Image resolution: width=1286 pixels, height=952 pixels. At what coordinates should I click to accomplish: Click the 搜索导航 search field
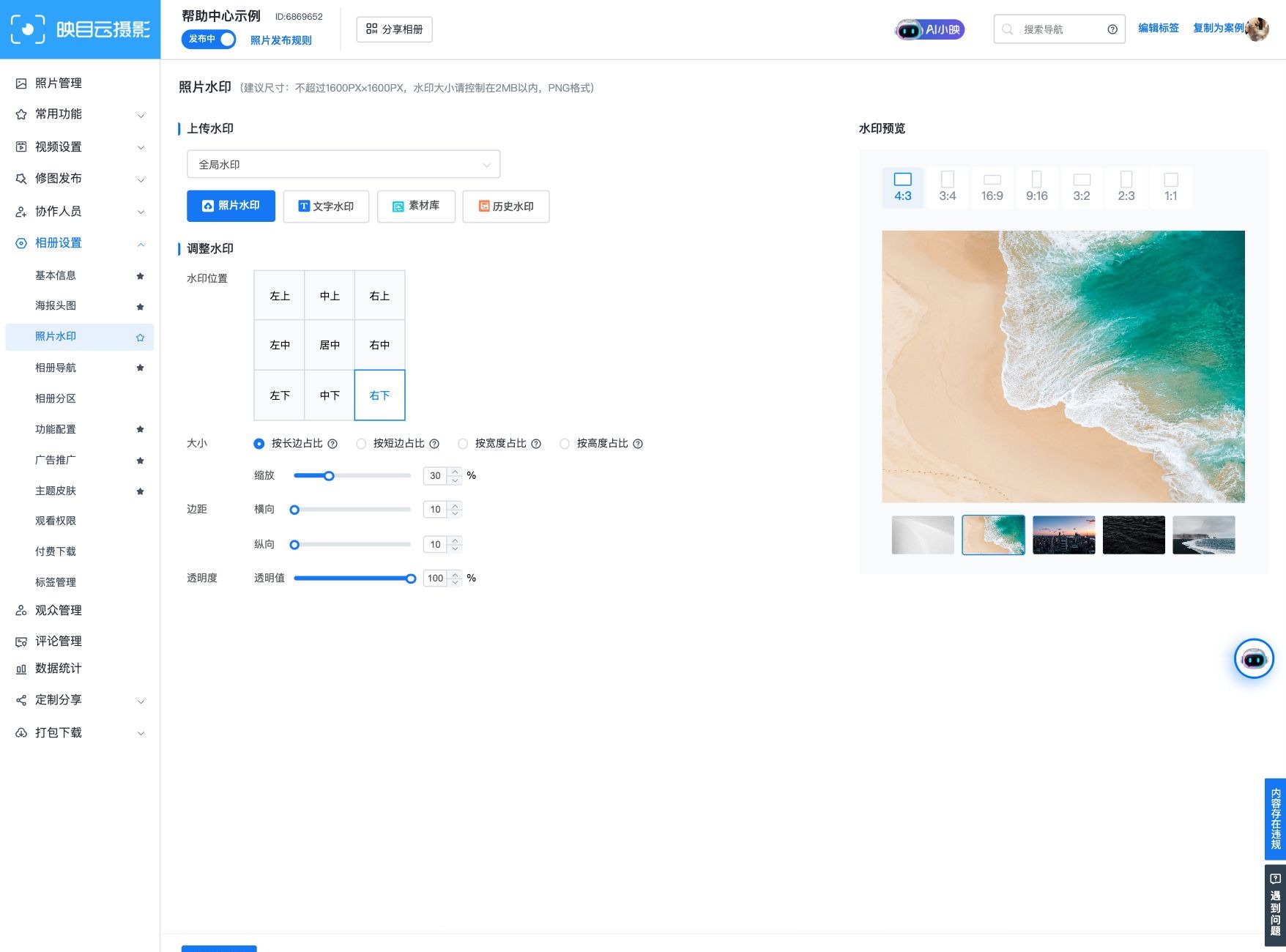(x=1060, y=29)
